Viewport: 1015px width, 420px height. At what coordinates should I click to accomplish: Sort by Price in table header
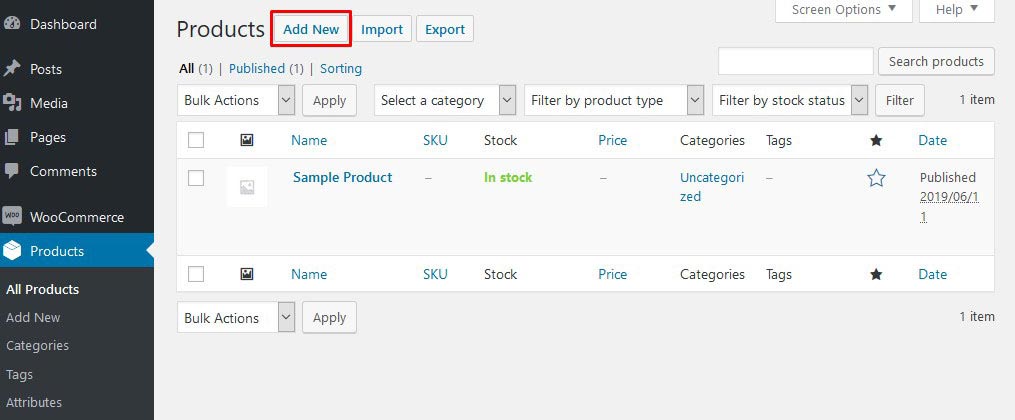click(612, 140)
